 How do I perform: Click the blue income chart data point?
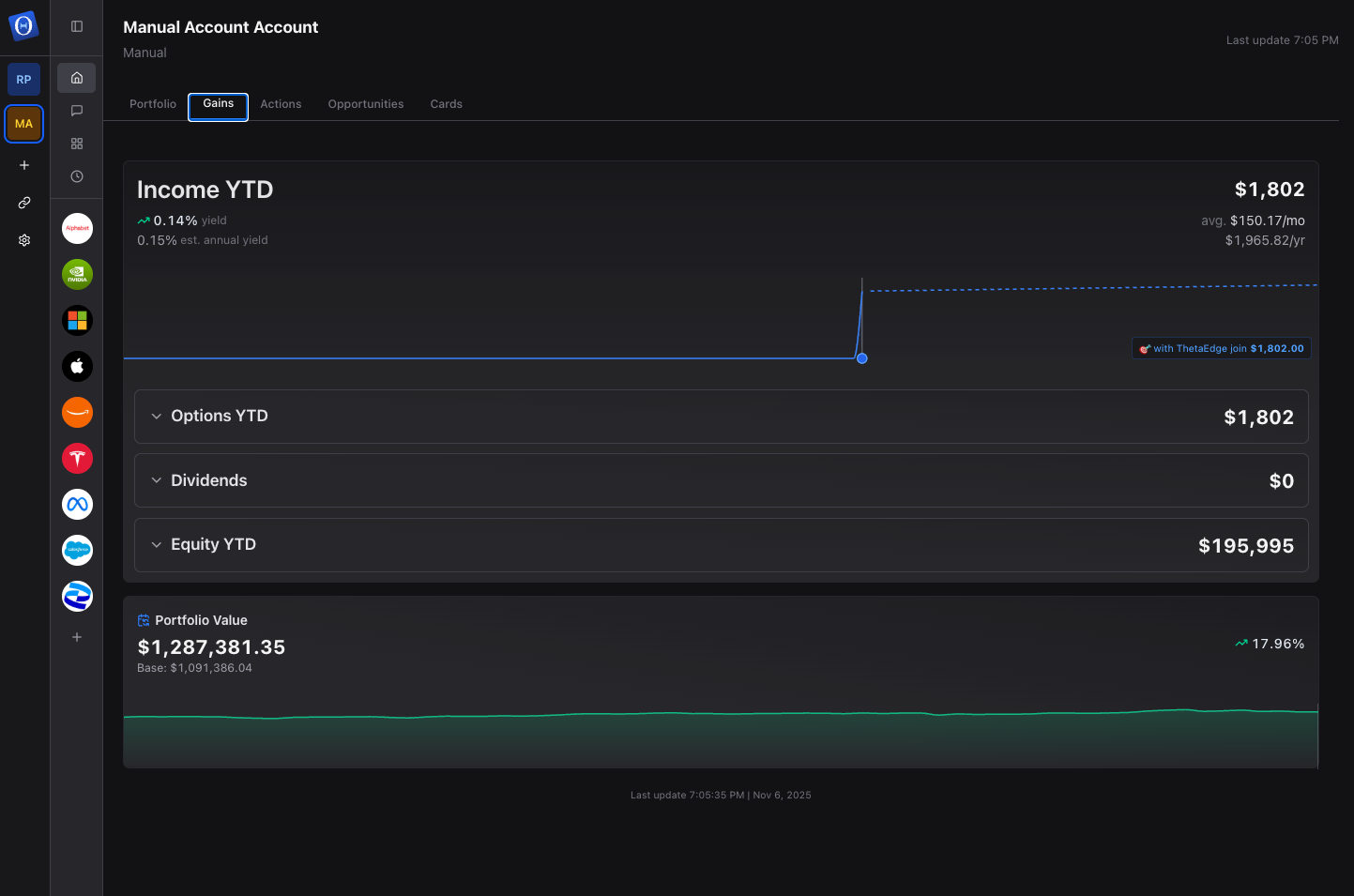862,358
